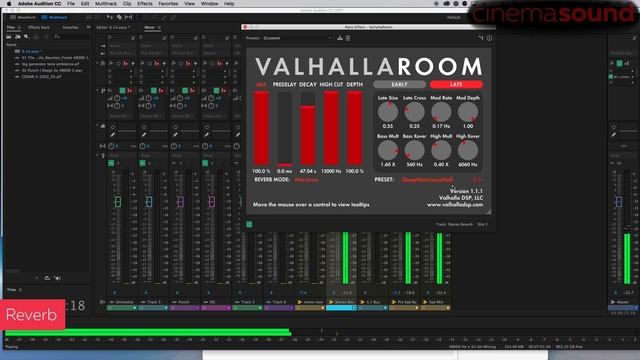Select the Razor tool in the toolbar
This screenshot has width=640, height=360.
click(119, 17)
